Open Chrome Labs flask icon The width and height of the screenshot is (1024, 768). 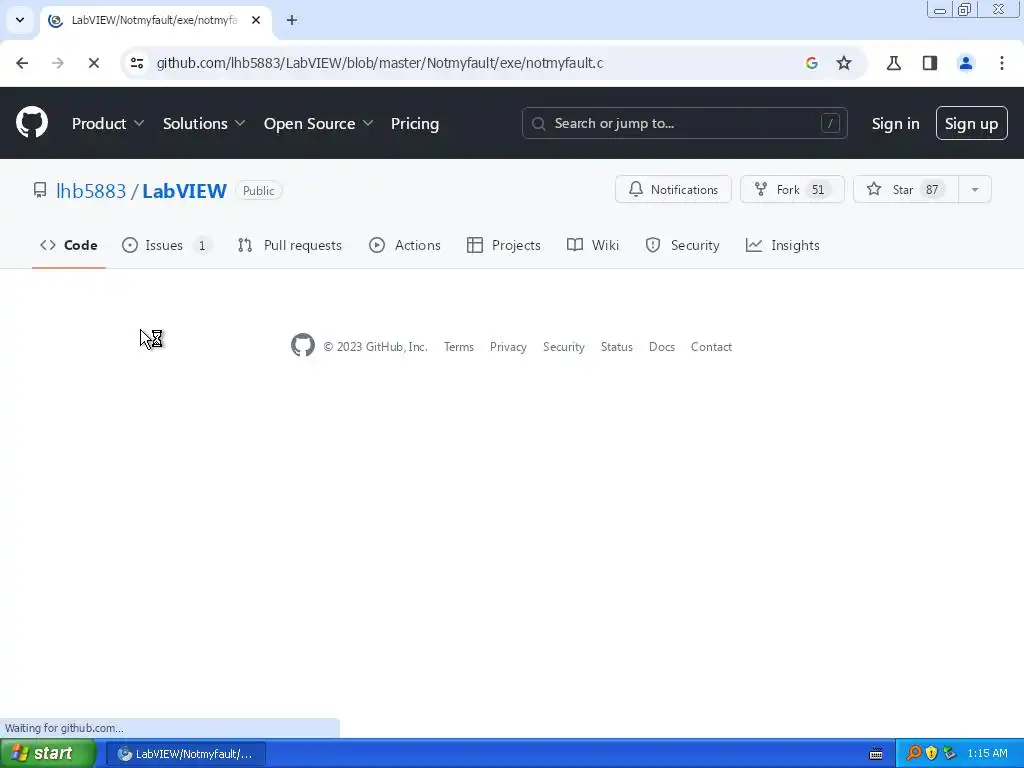[x=893, y=63]
